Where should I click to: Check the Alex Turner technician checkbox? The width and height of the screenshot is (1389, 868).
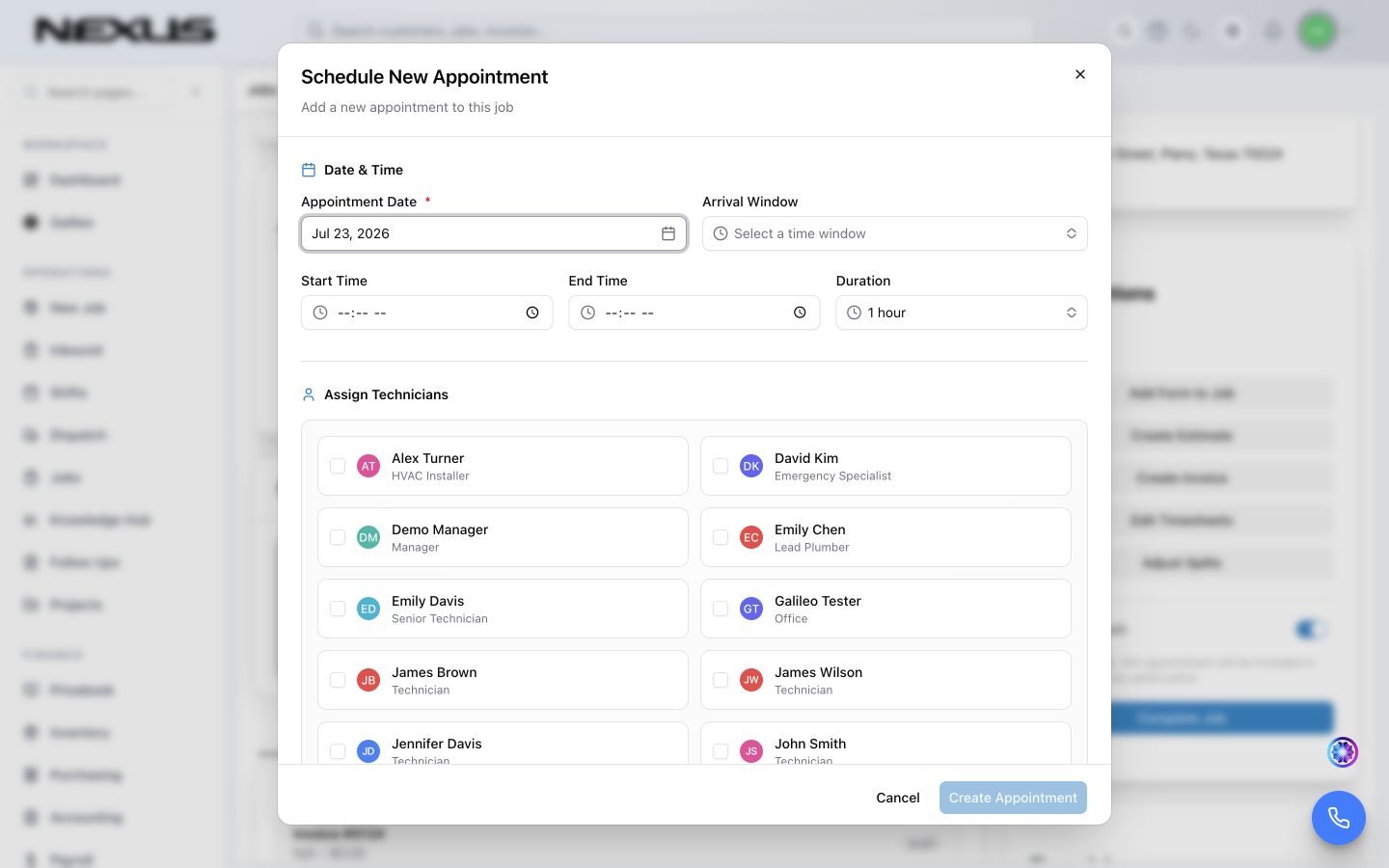coord(338,466)
